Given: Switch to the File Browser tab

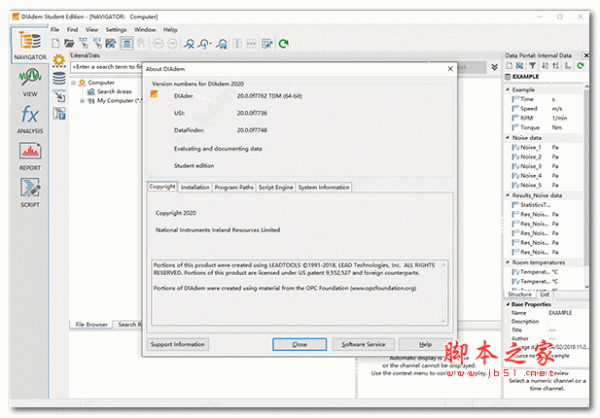Looking at the screenshot, I should coord(91,325).
